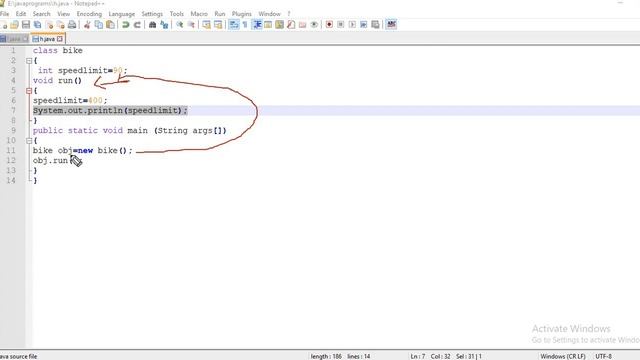The image size is (640, 360).
Task: Collapse the run() block at line 5
Action: [x=29, y=91]
